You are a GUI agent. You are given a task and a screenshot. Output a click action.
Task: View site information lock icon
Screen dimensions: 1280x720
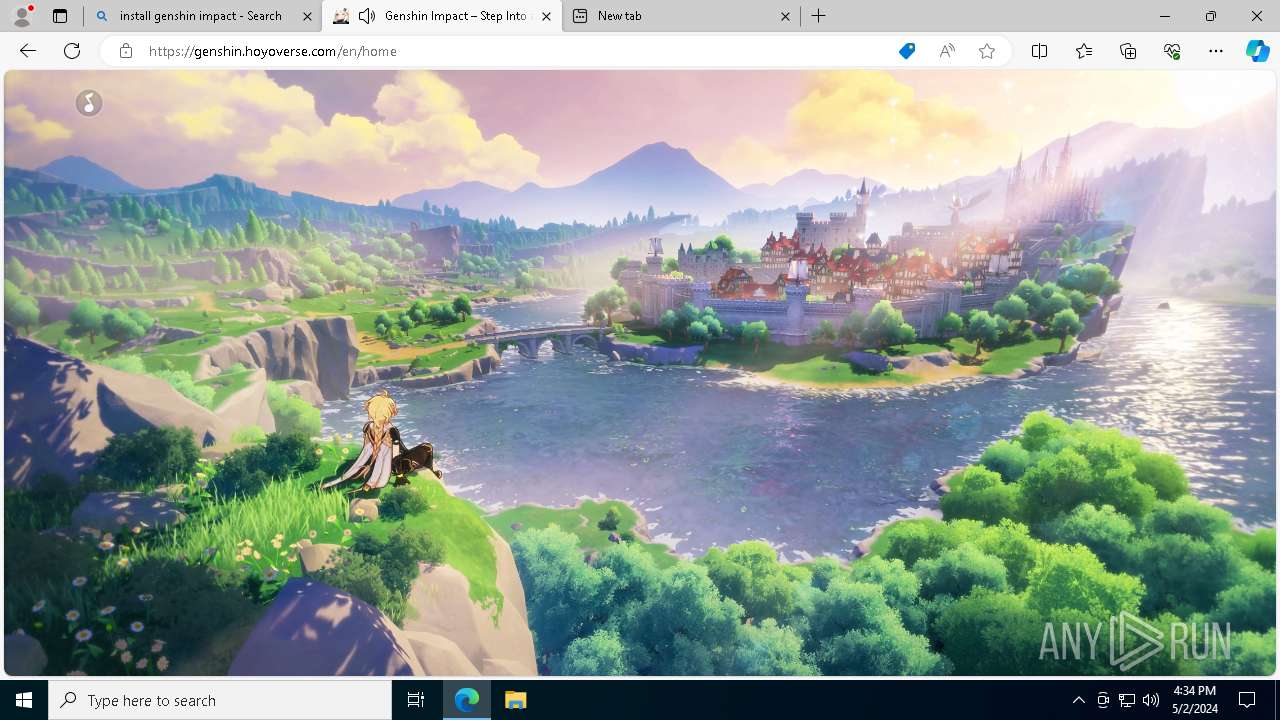(x=126, y=51)
